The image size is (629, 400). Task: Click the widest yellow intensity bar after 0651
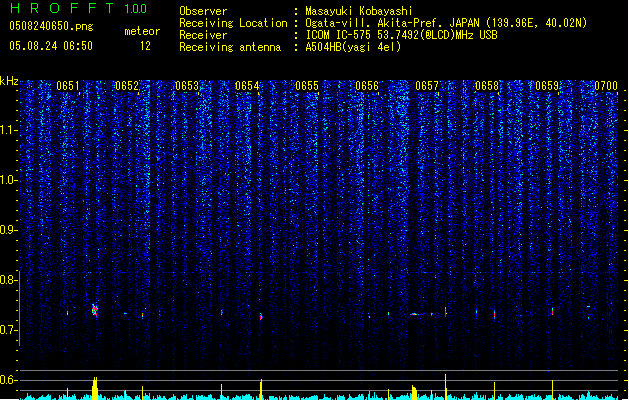point(95,388)
